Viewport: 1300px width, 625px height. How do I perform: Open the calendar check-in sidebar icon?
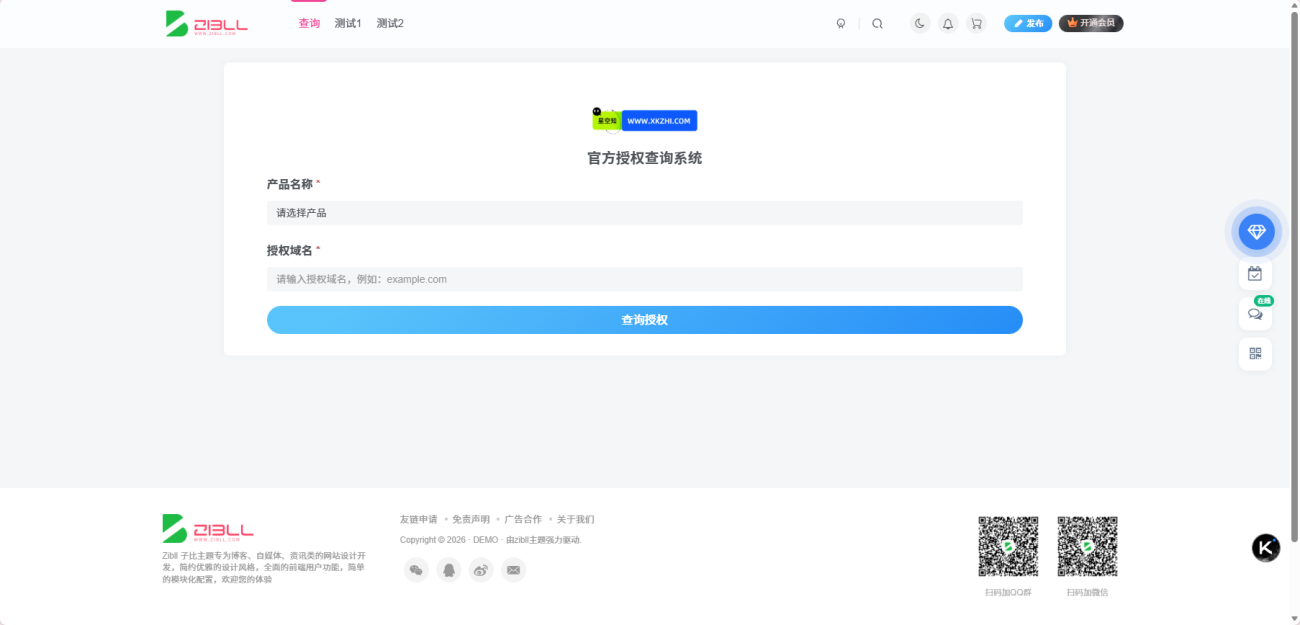1255,273
